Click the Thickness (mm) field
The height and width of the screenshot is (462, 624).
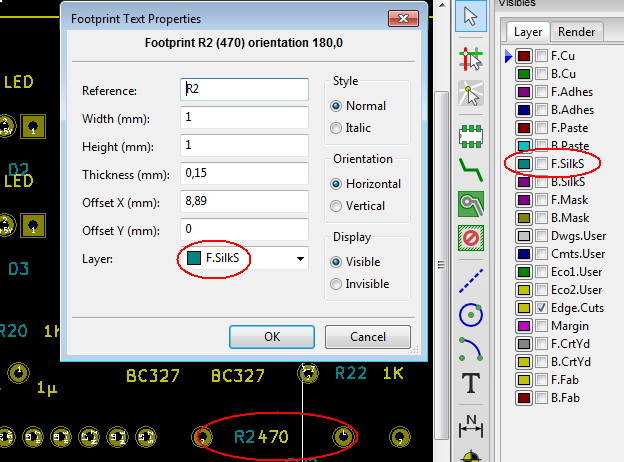point(244,173)
